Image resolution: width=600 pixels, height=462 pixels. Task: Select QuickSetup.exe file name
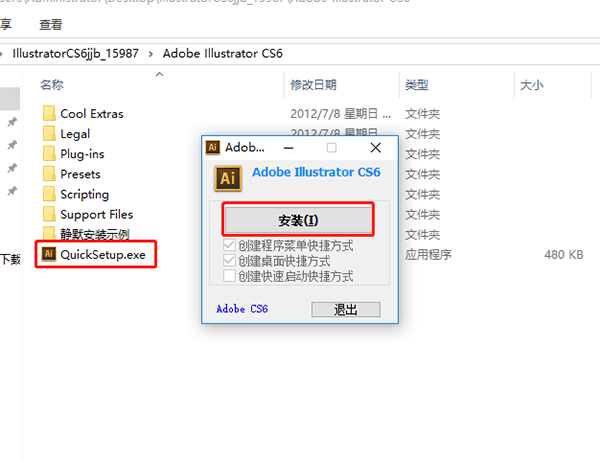coord(103,255)
